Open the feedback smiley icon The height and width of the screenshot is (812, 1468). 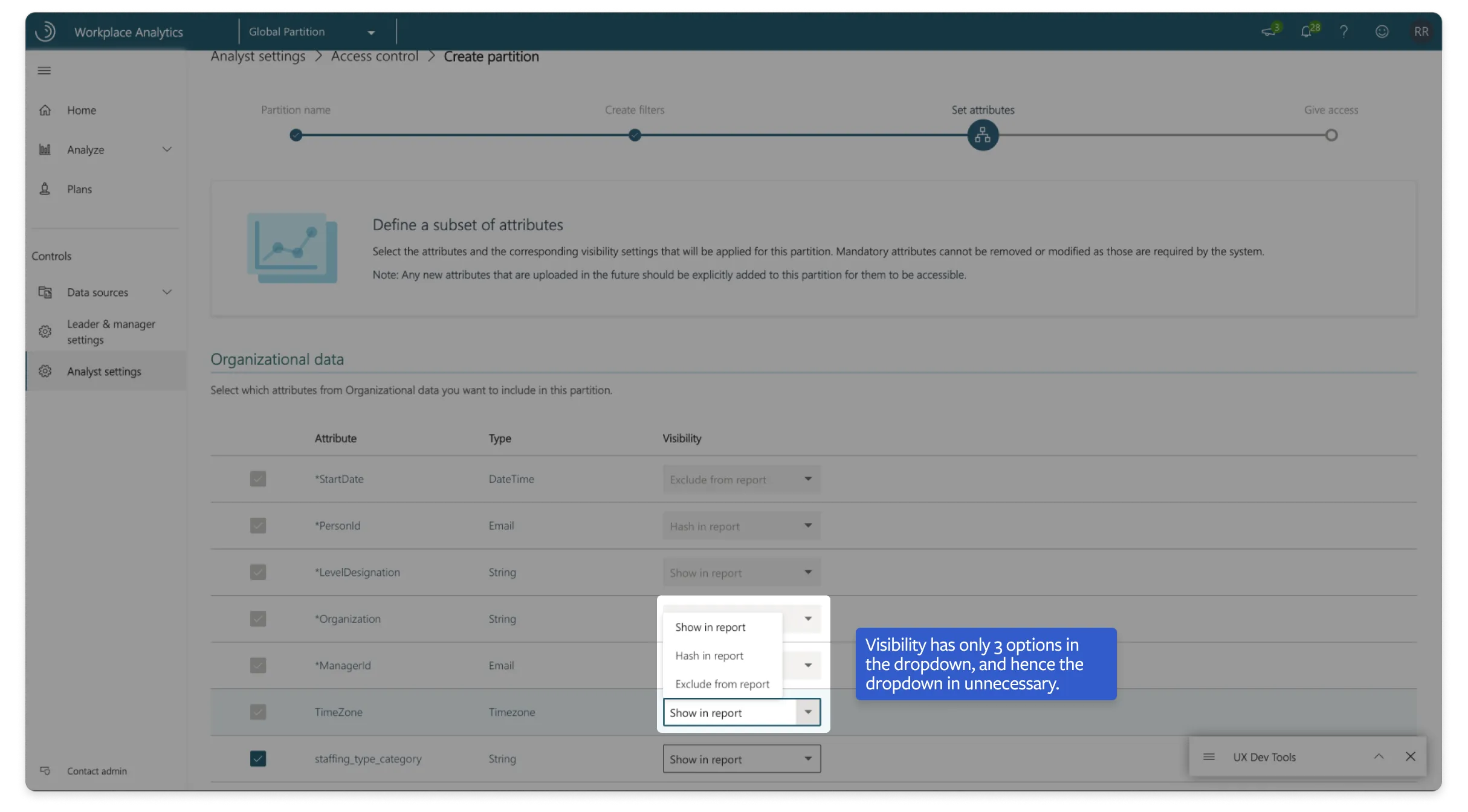pyautogui.click(x=1382, y=31)
